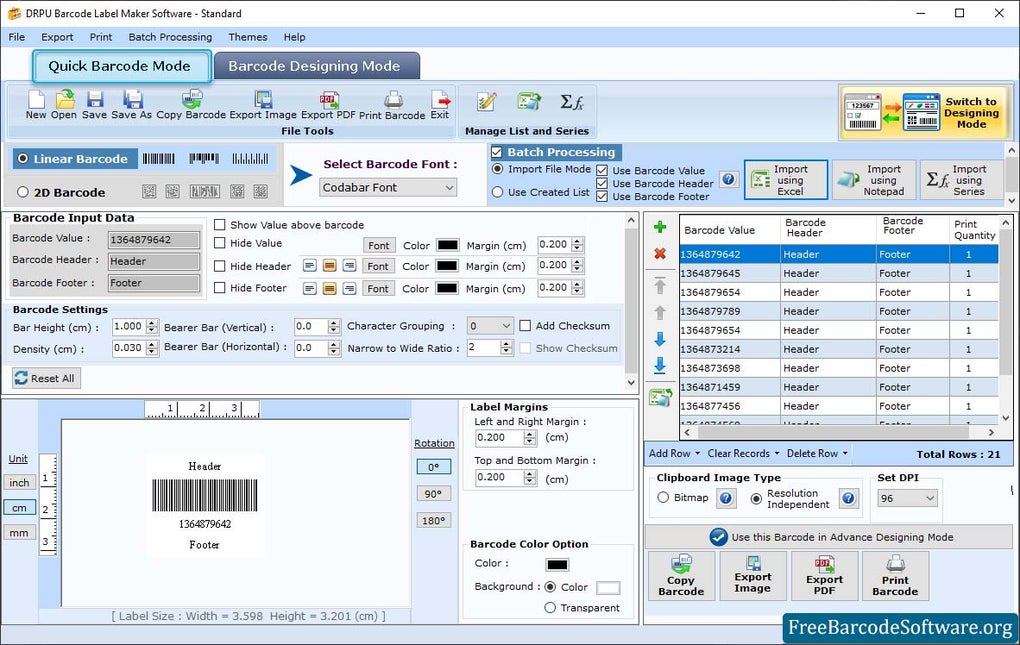1020x645 pixels.
Task: Open the Batch Processing menu
Action: [x=170, y=37]
